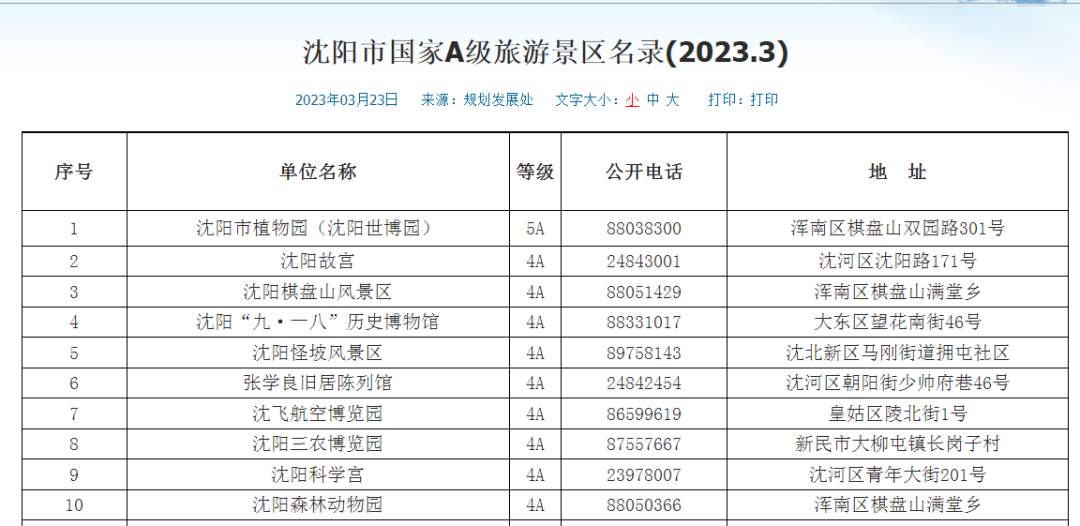The width and height of the screenshot is (1080, 526).
Task: Click phone number 86599619
Action: pos(644,414)
